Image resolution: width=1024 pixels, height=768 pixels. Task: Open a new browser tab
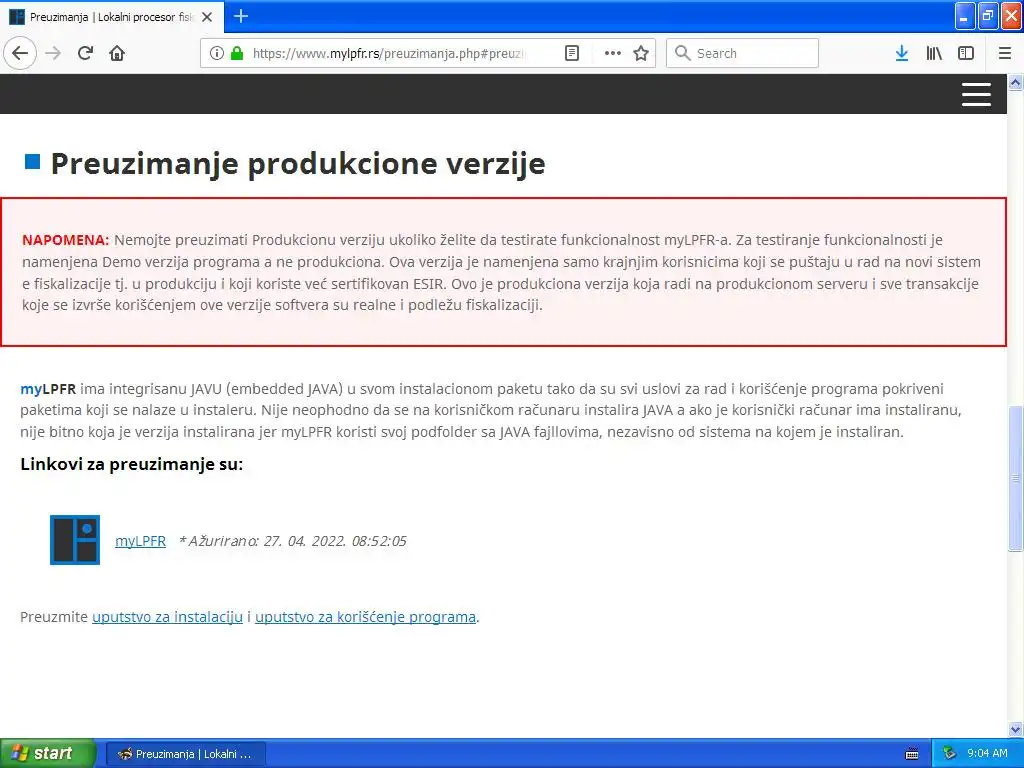coord(241,16)
